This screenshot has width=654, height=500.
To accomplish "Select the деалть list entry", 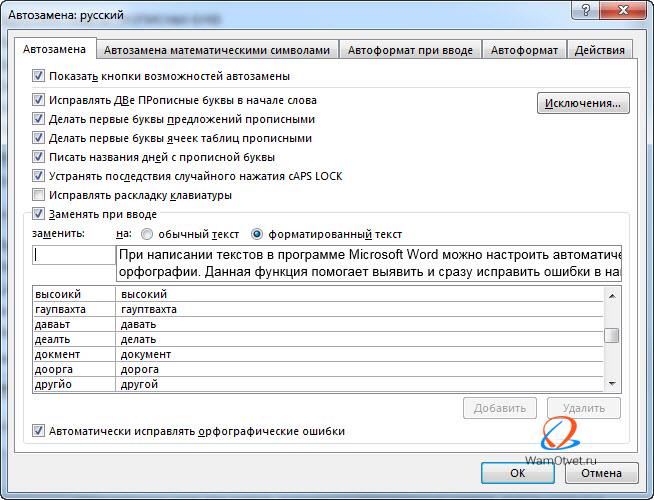I will tap(74, 339).
